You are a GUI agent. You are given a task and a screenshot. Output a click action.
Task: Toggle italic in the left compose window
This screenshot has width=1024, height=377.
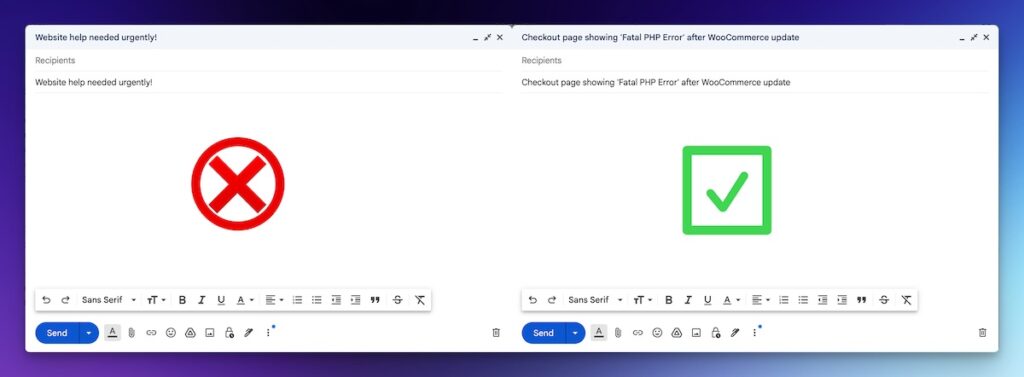[202, 300]
